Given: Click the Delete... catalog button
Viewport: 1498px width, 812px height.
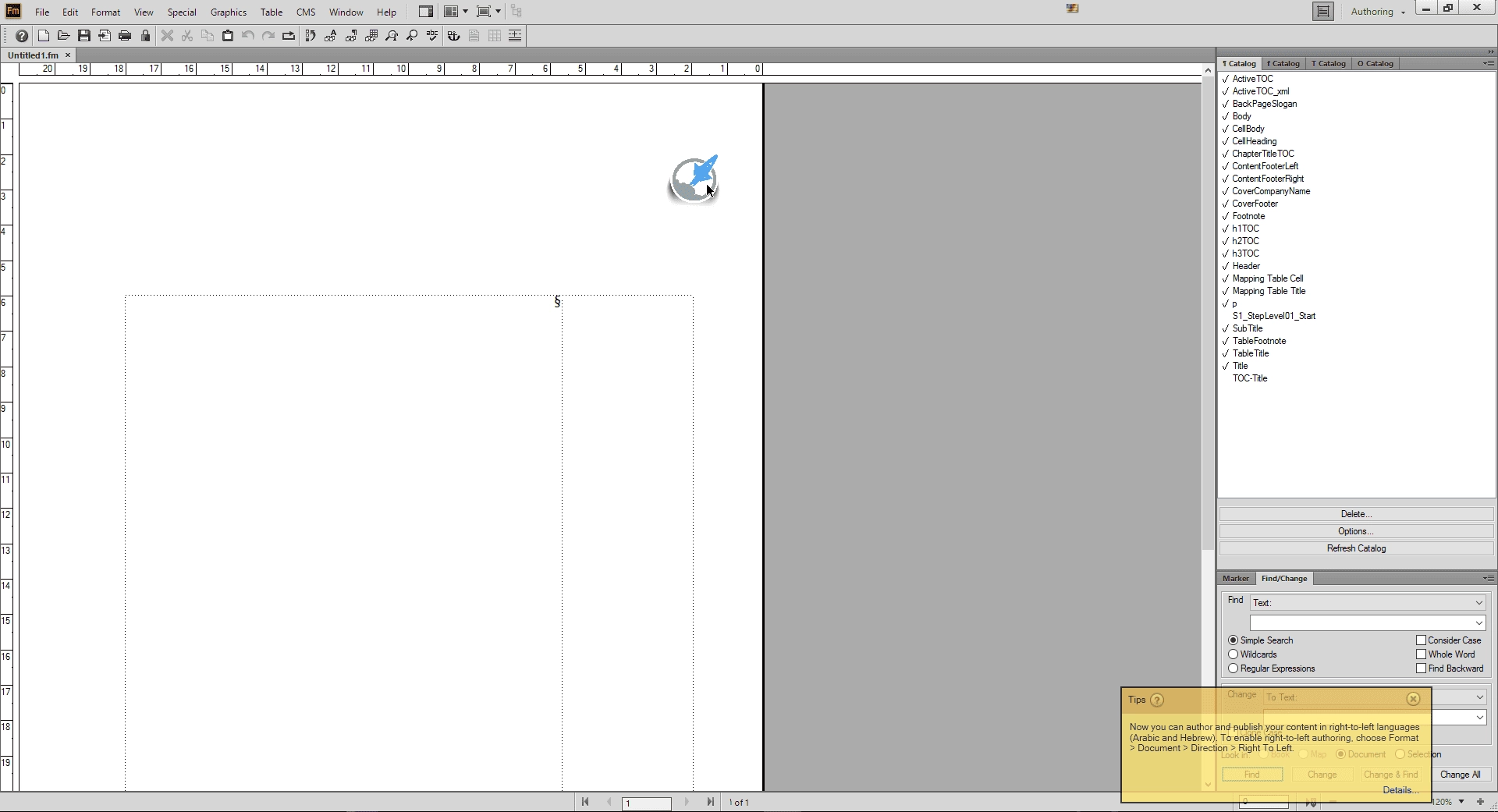Looking at the screenshot, I should click(x=1356, y=514).
